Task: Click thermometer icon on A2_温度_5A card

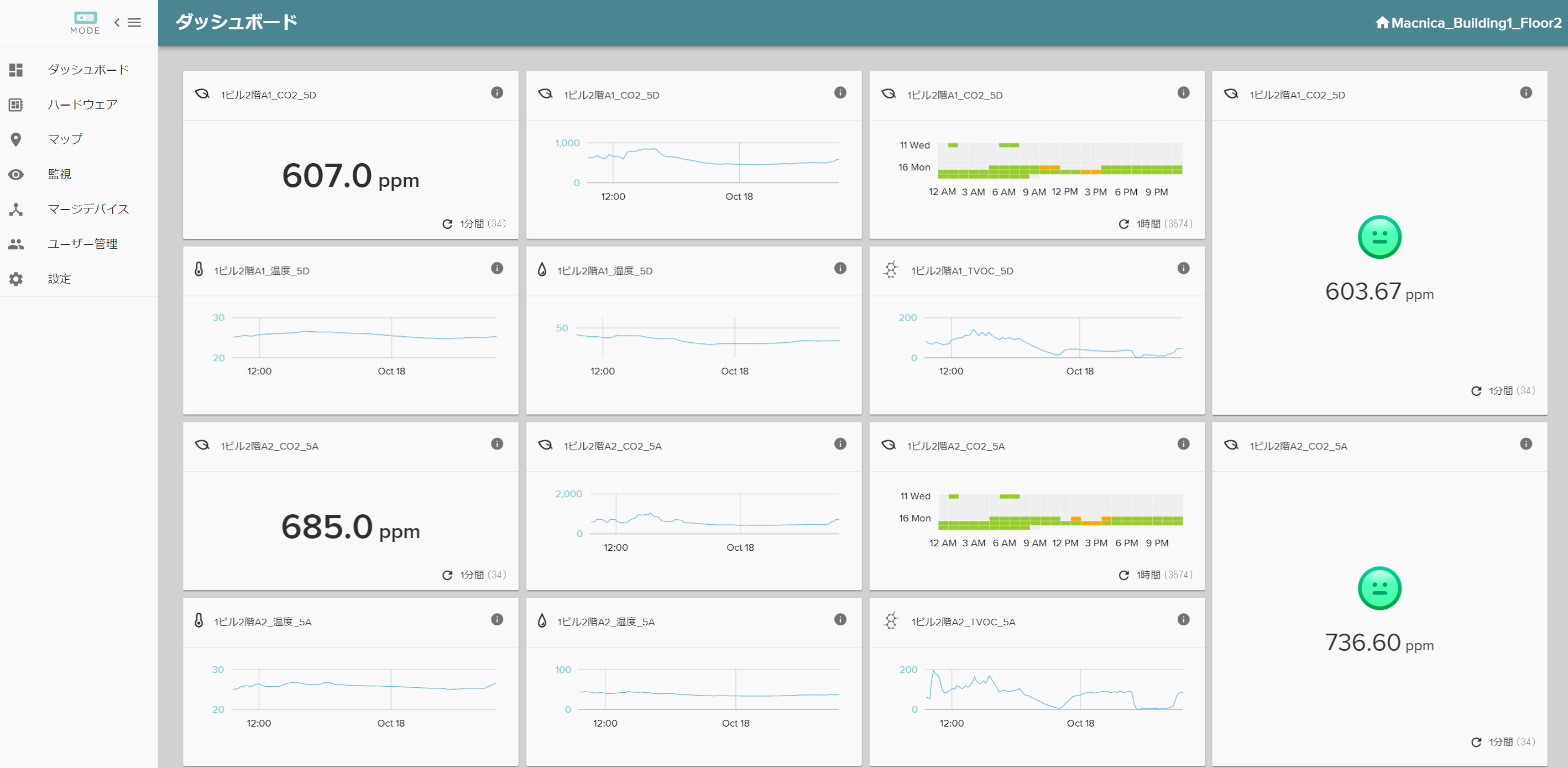Action: pos(198,620)
